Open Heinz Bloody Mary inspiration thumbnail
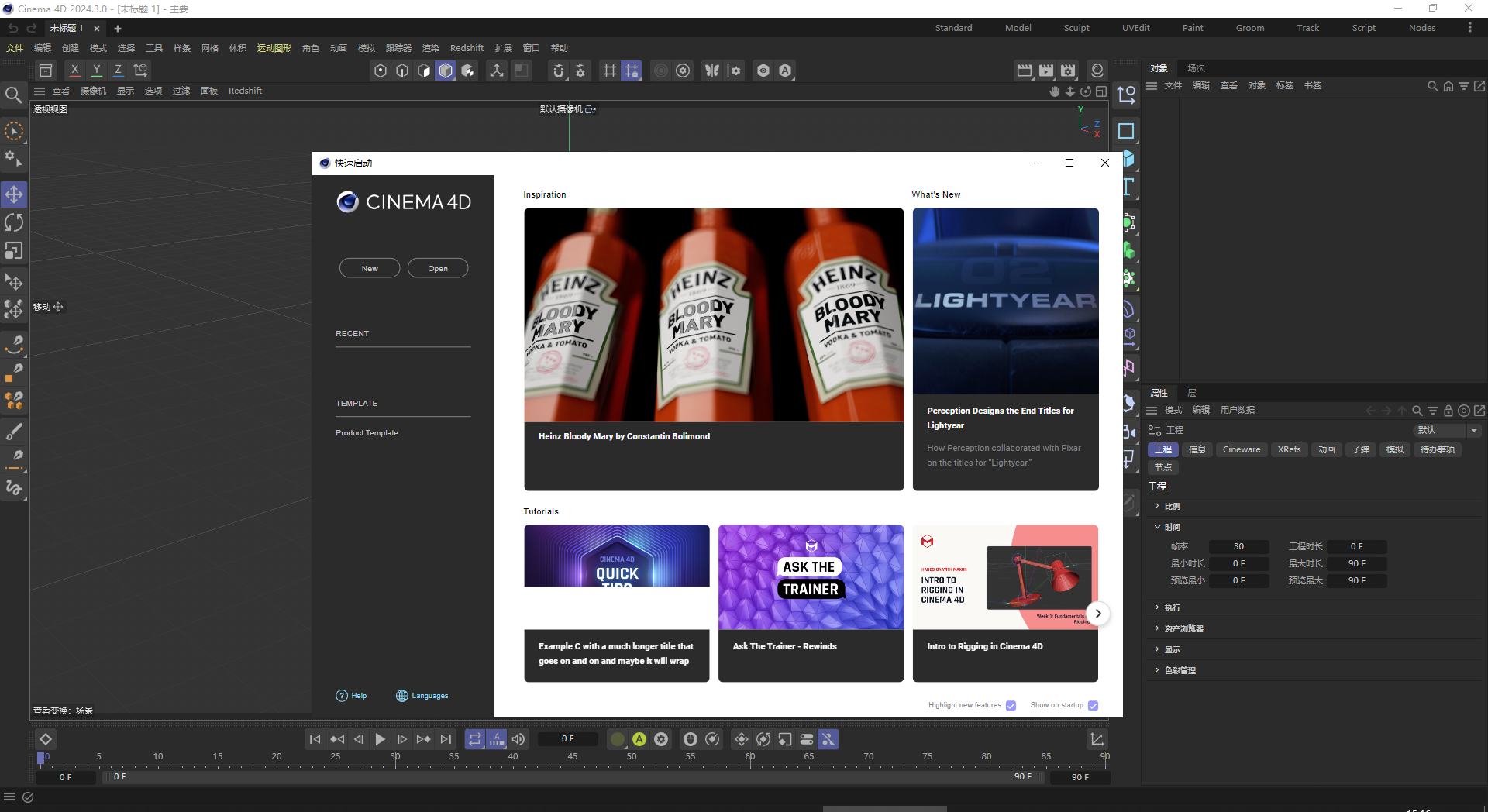Image resolution: width=1488 pixels, height=812 pixels. click(714, 315)
